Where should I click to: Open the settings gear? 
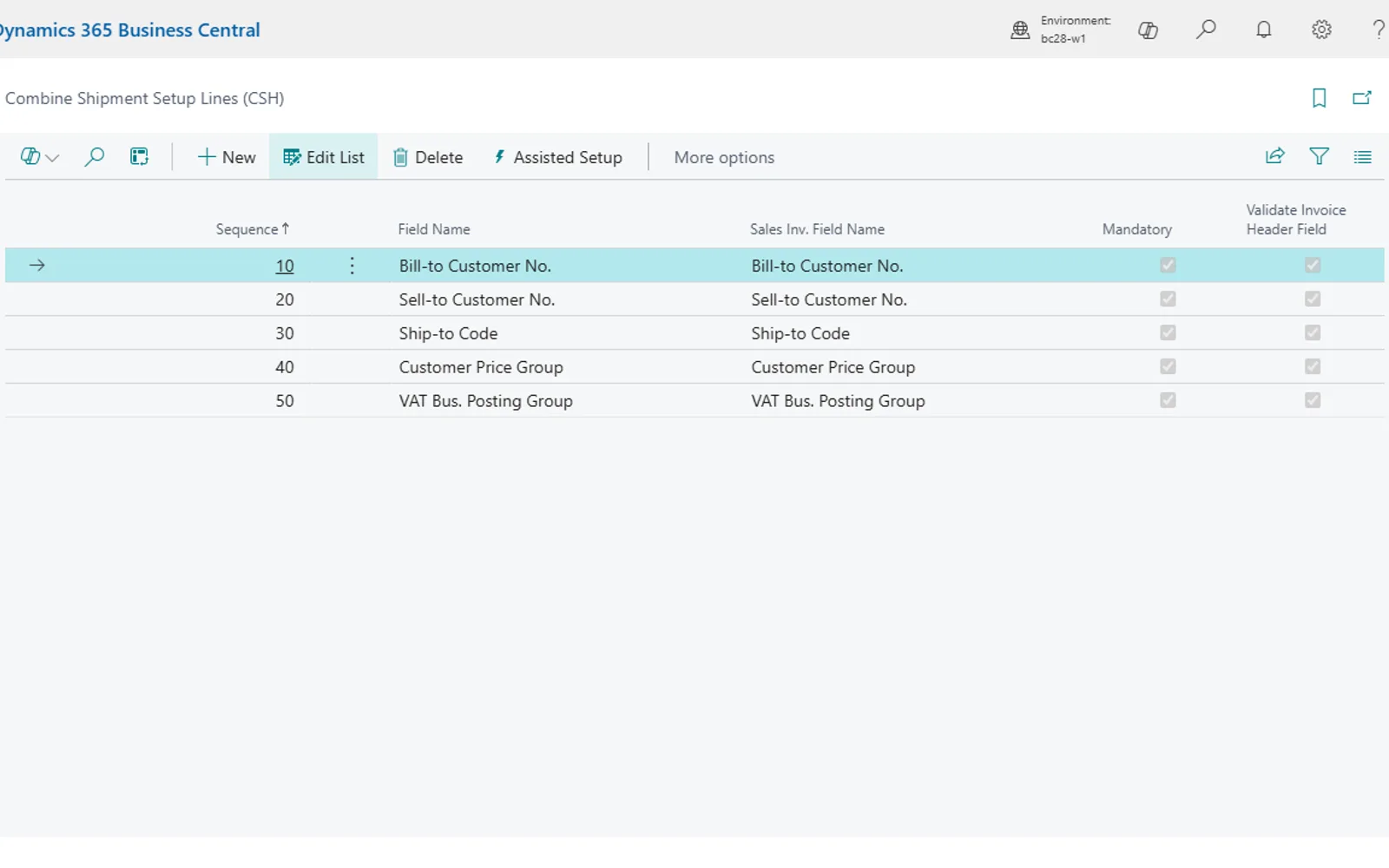[1321, 30]
